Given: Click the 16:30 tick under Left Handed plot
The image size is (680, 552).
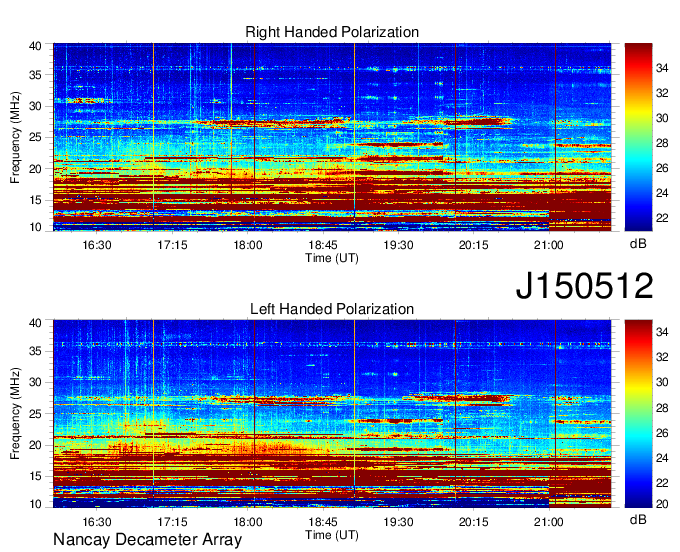Looking at the screenshot, I should pyautogui.click(x=97, y=522).
